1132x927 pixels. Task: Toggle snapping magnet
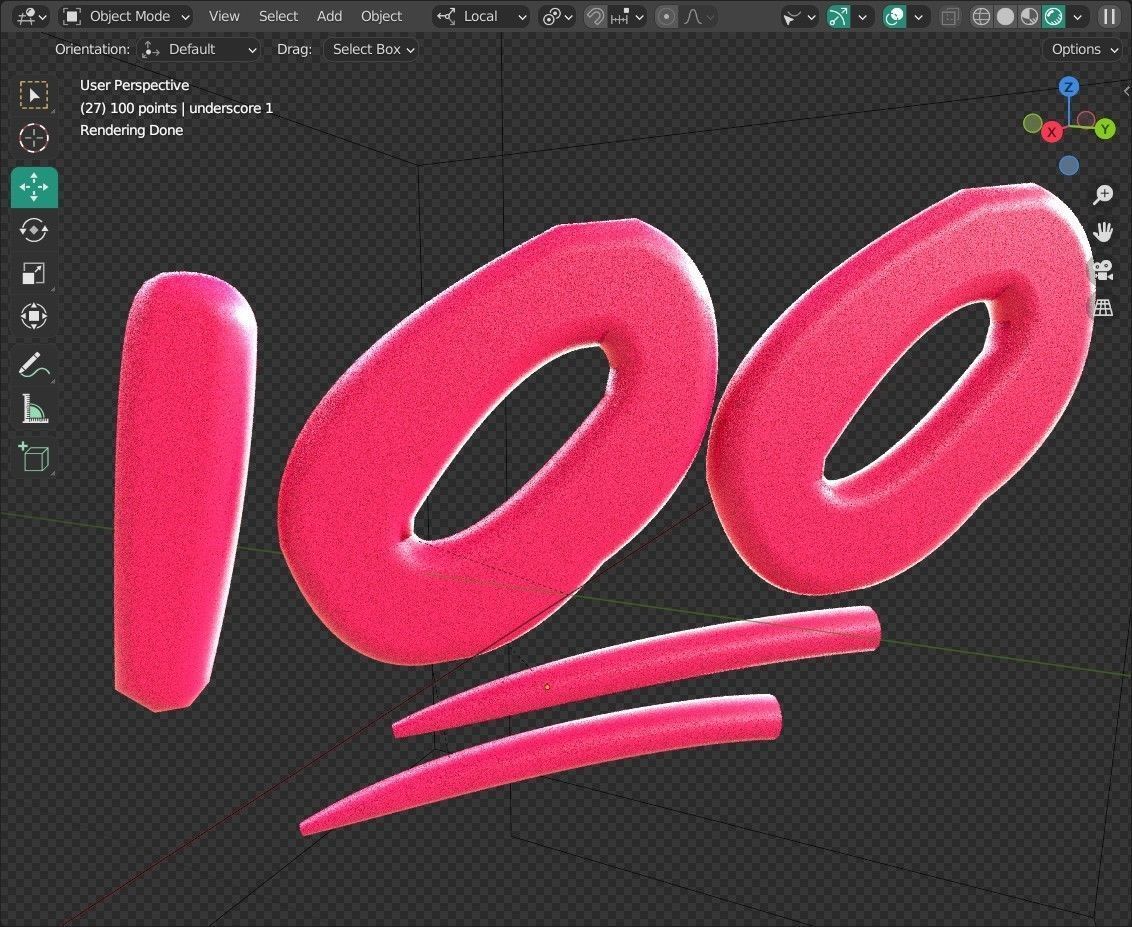[x=595, y=16]
